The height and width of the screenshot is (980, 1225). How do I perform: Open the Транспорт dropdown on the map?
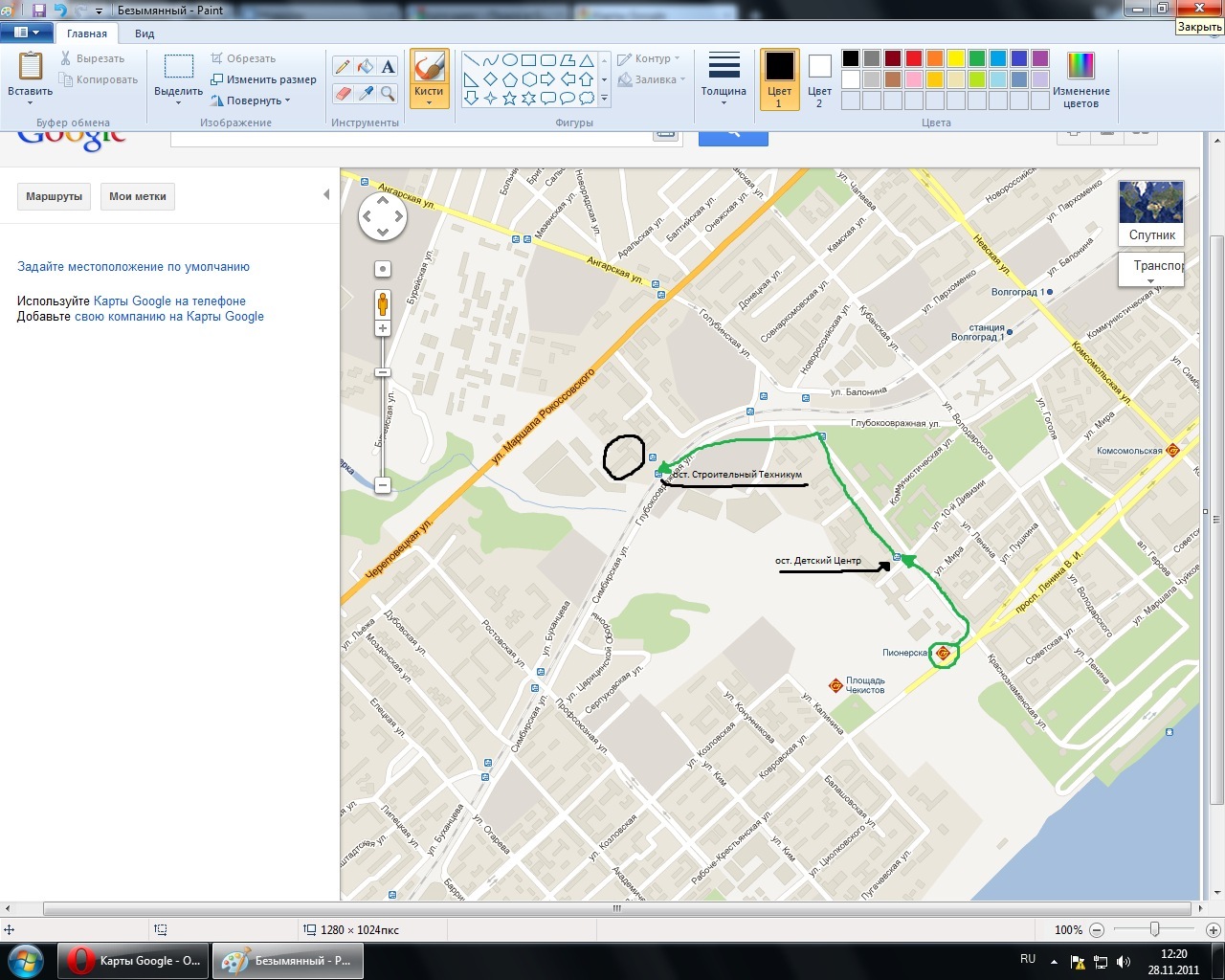click(1151, 269)
